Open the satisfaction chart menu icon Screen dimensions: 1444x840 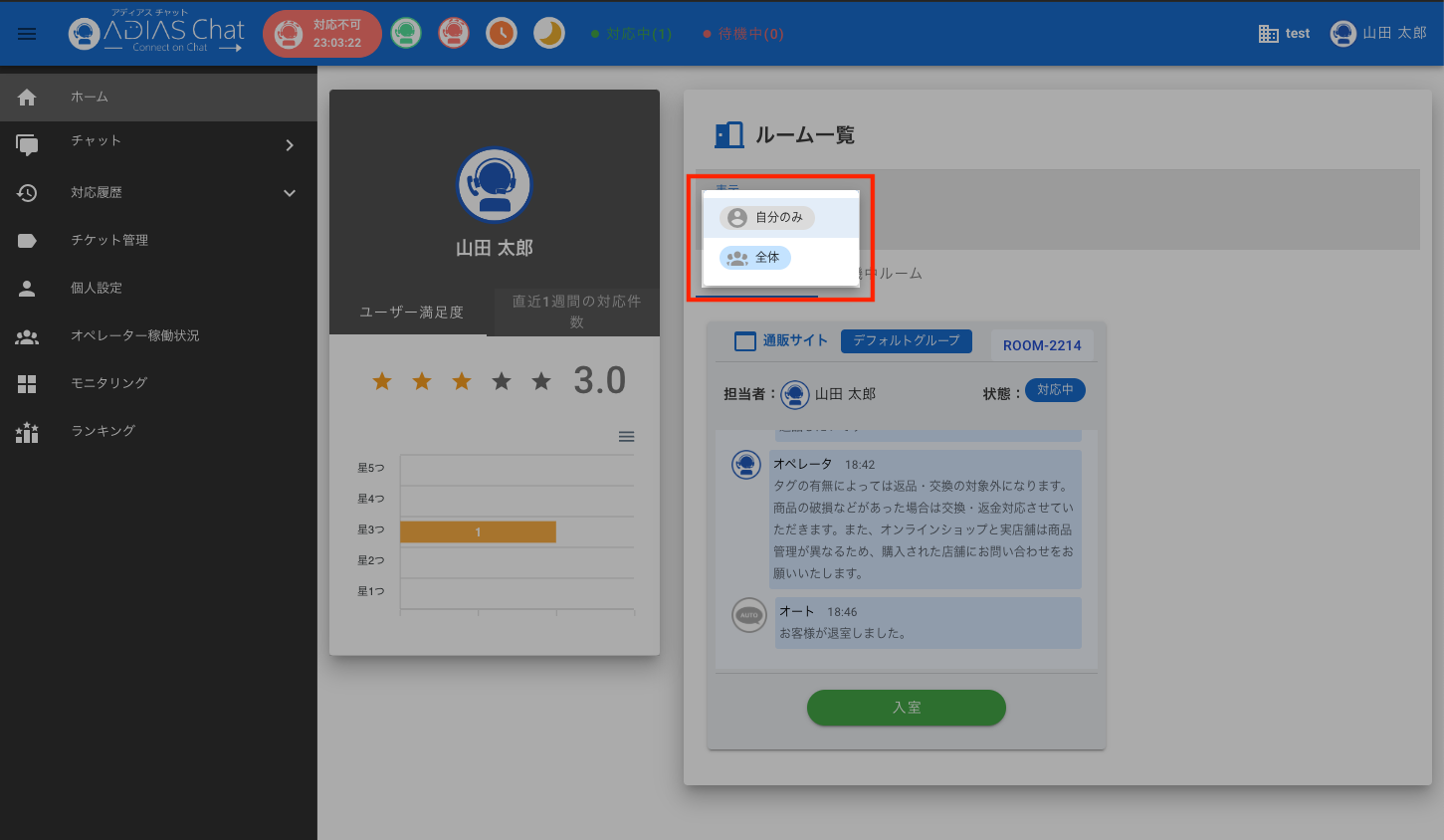click(x=626, y=437)
